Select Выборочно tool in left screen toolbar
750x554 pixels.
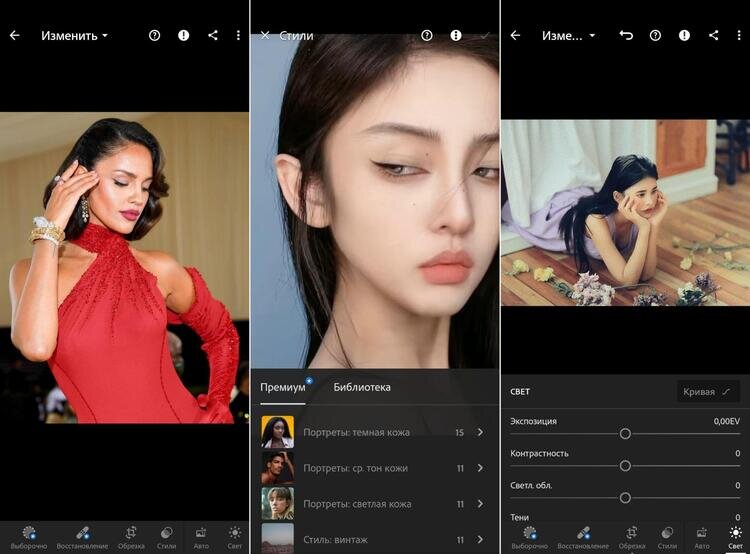click(29, 537)
